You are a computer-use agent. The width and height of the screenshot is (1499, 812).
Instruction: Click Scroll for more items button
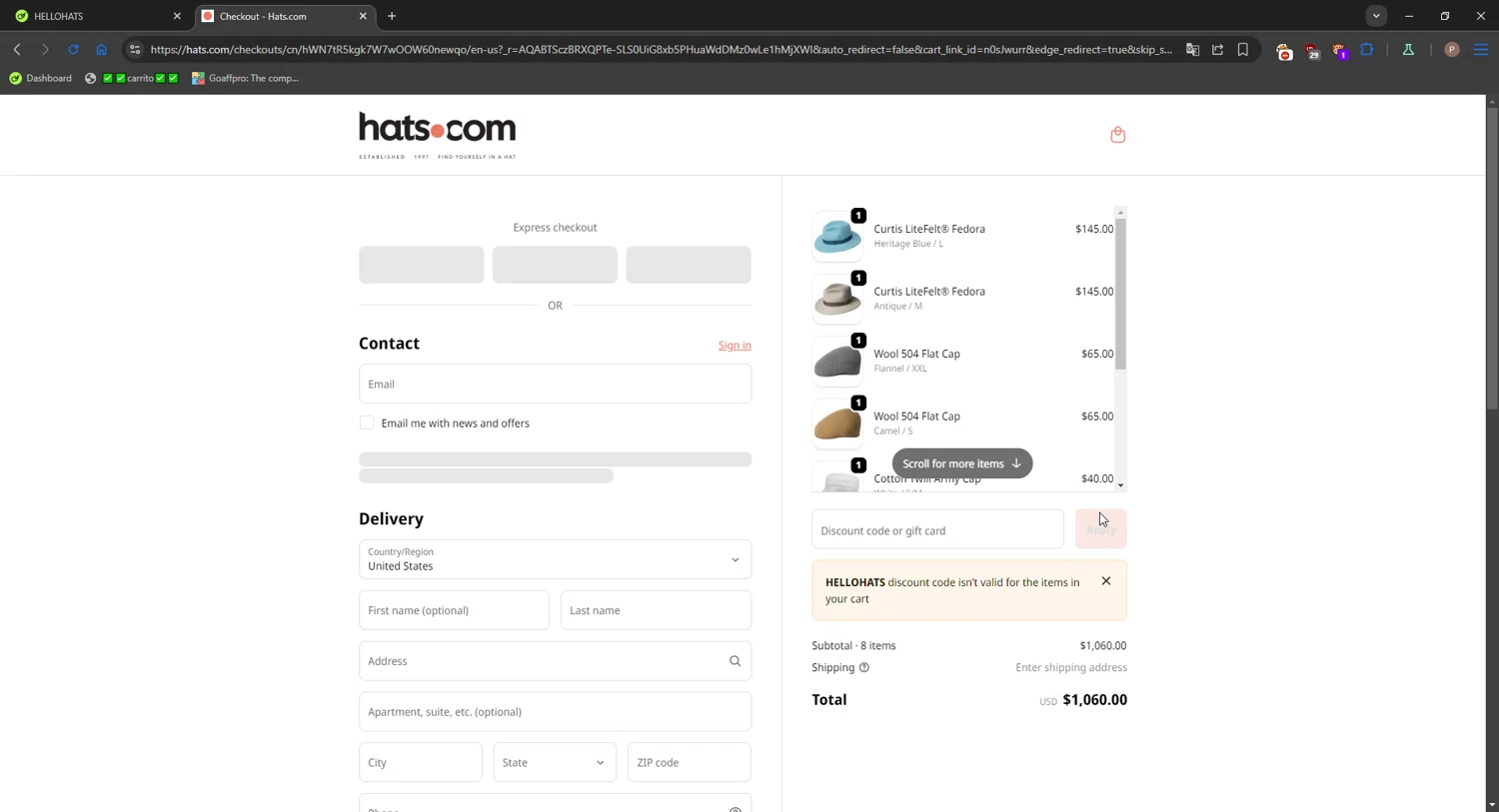961,463
